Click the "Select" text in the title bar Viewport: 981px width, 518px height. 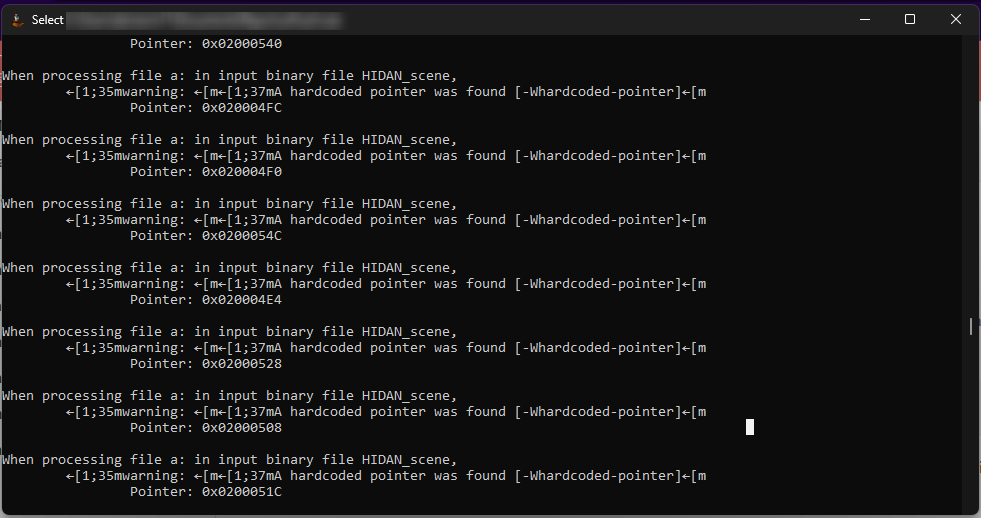pos(47,20)
